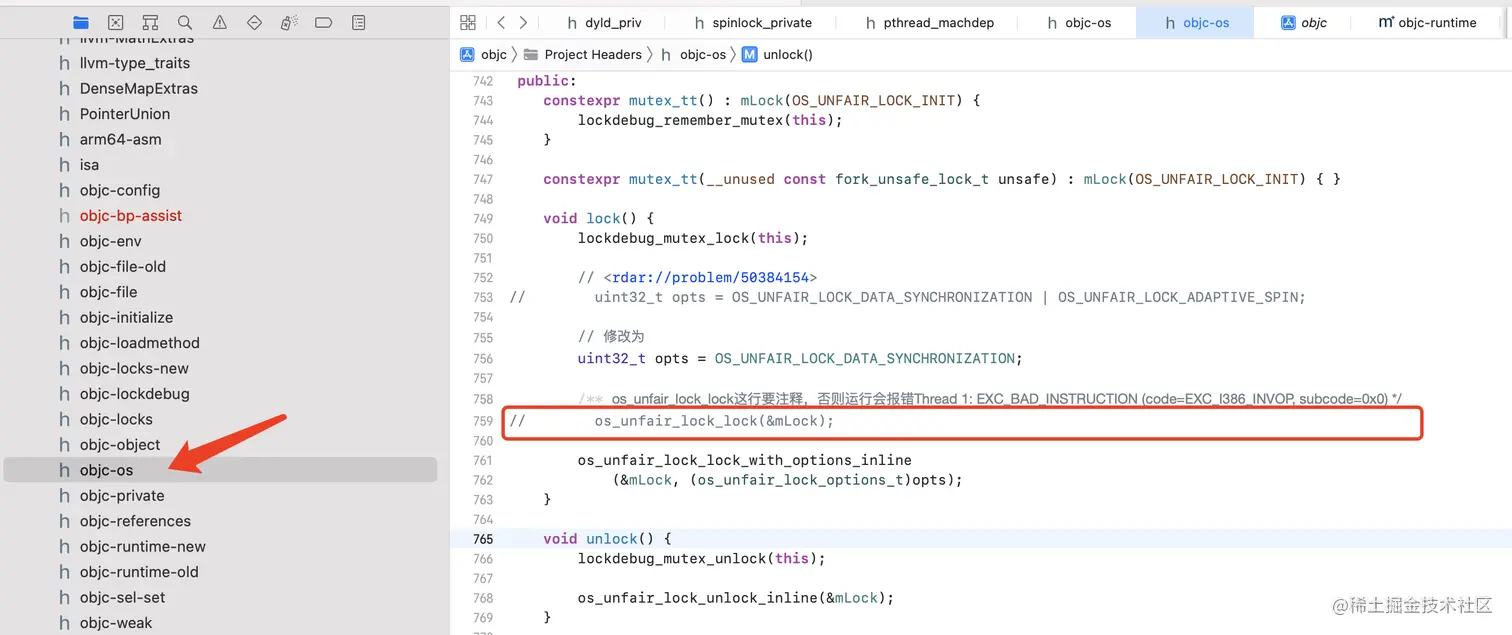The width and height of the screenshot is (1512, 635).
Task: Click os_unfair_lock_lock_with_options_inline on line 761
Action: point(745,460)
